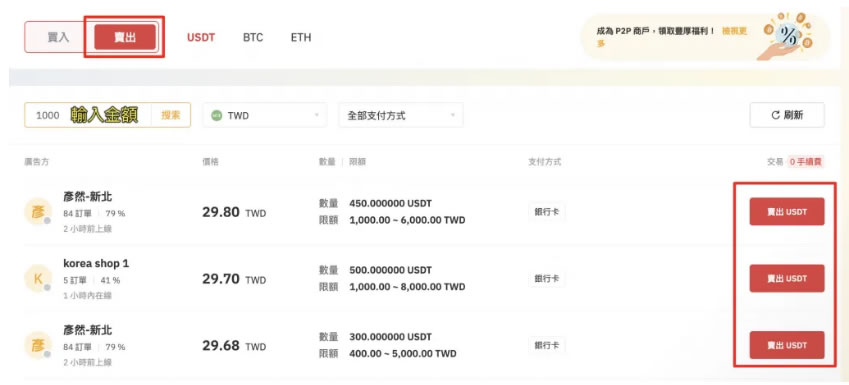Click the 彥然-新北 avatar at 29.80 TWD
Screen dimensions: 849x385
[38, 211]
